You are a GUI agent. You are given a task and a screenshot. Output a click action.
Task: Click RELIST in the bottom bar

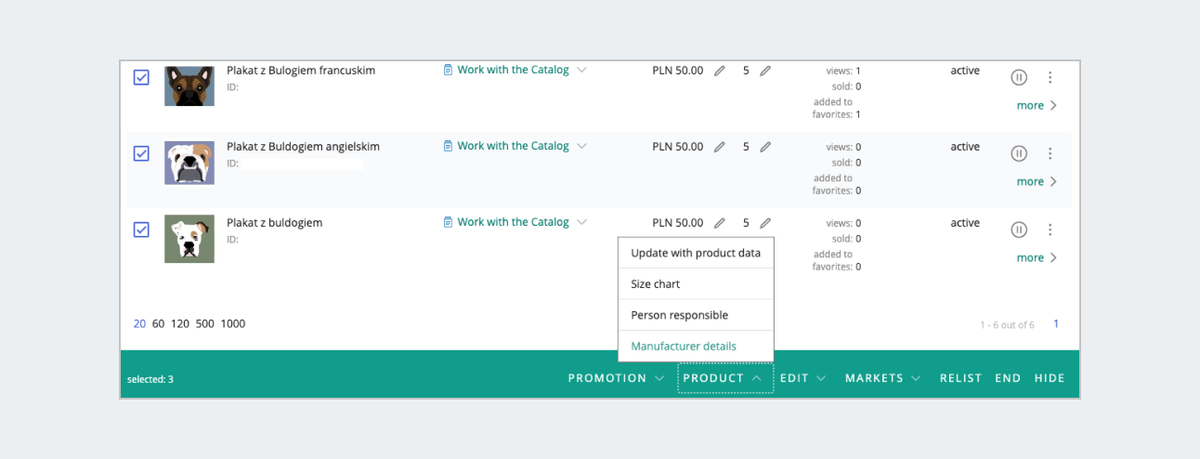[960, 378]
